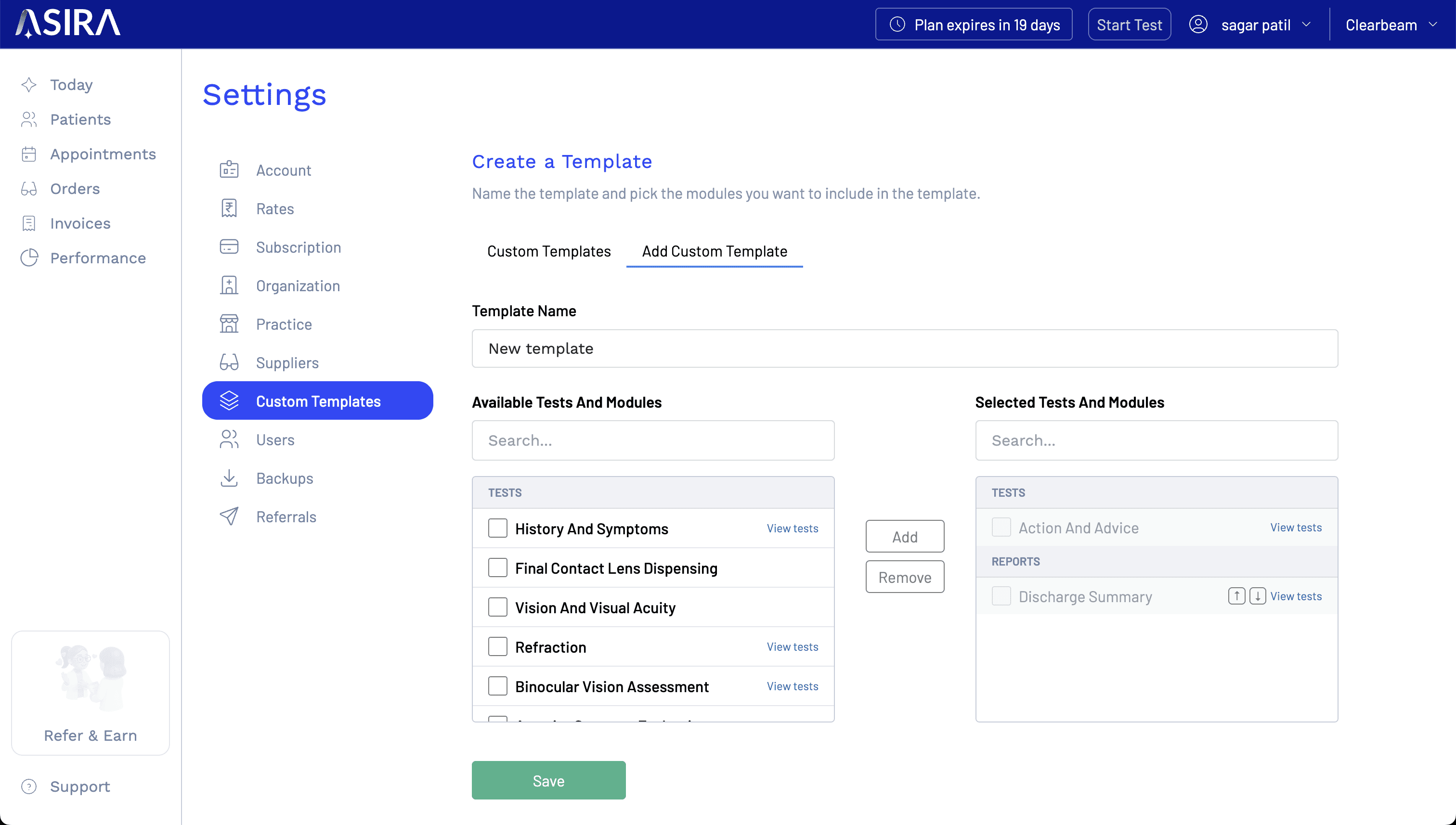Click the Today star icon in sidebar
The image size is (1456, 825).
(x=29, y=85)
